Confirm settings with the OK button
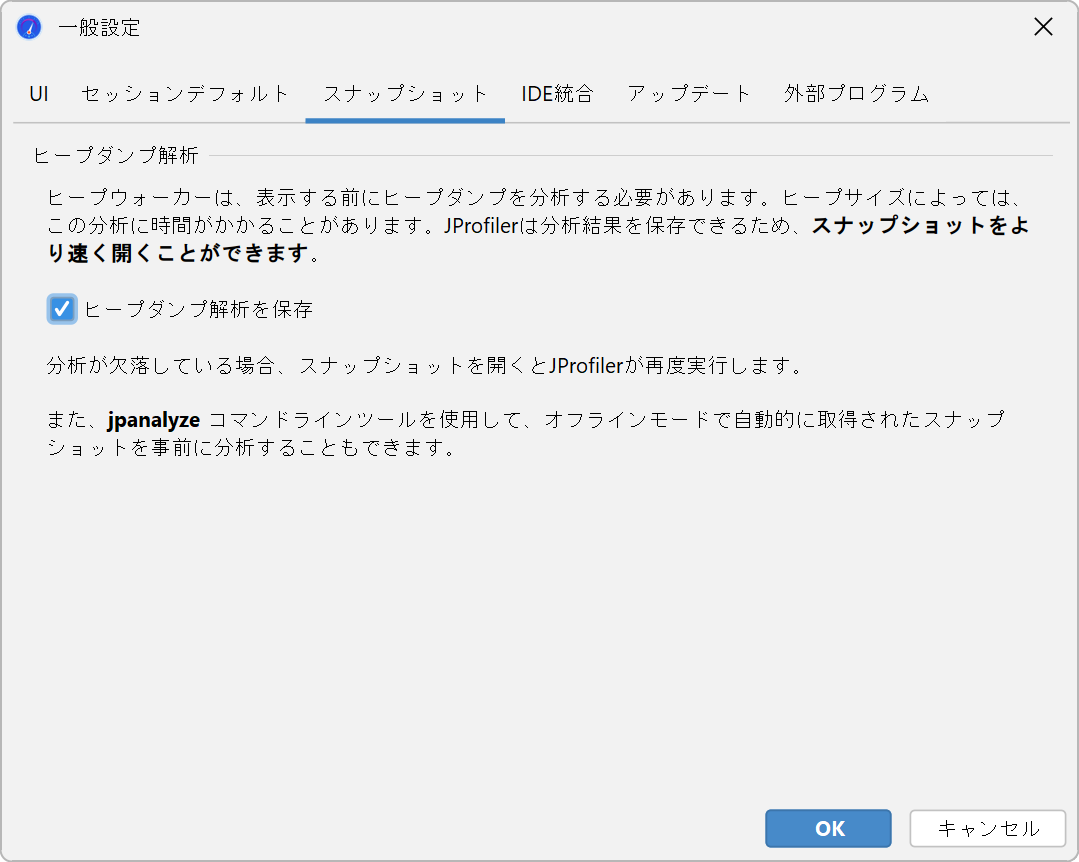 tap(829, 828)
